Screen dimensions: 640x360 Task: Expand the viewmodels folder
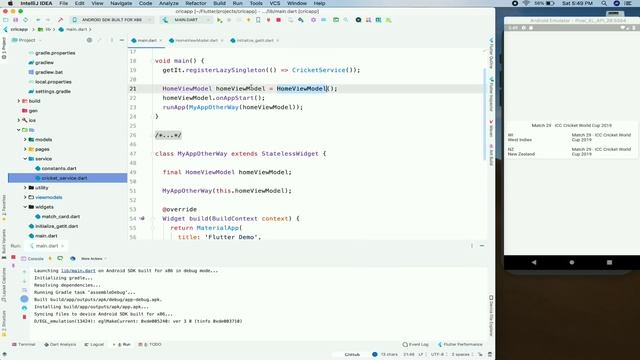click(25, 197)
